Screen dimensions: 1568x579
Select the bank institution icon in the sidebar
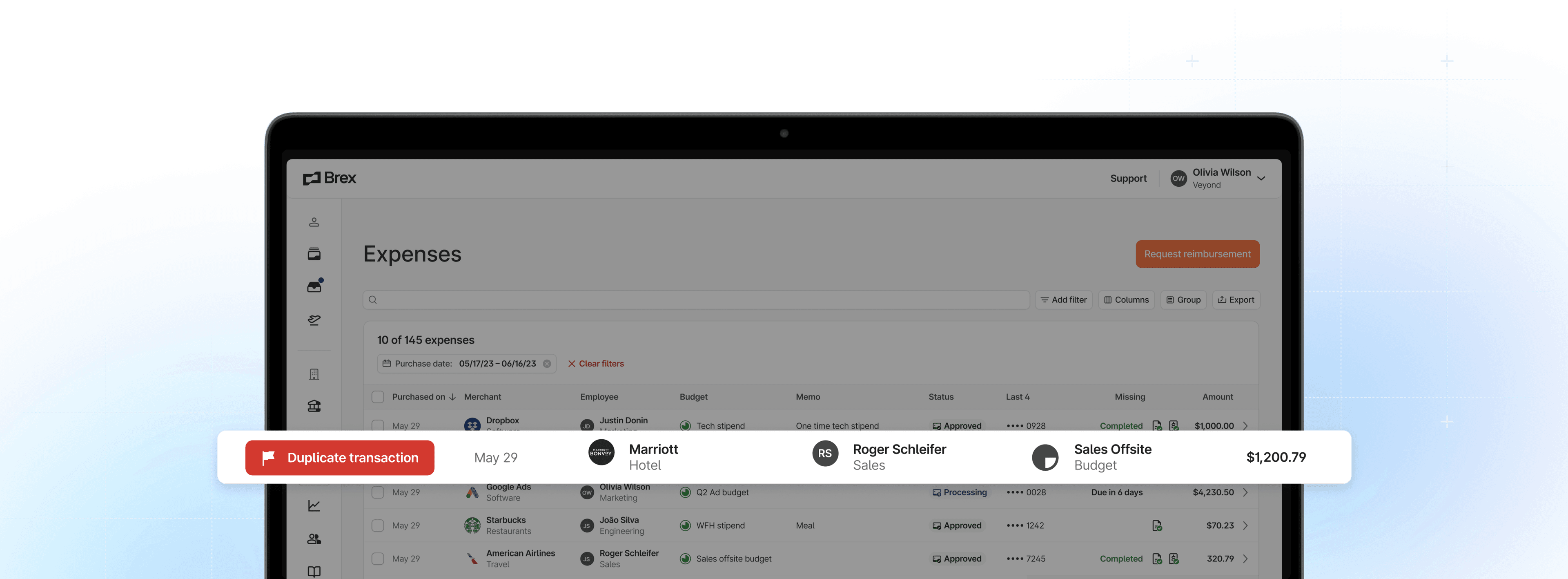coord(314,405)
